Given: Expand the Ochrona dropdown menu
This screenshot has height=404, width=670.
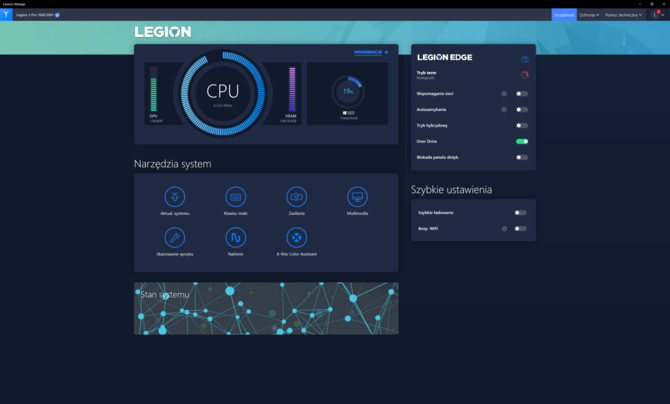Looking at the screenshot, I should [x=589, y=15].
